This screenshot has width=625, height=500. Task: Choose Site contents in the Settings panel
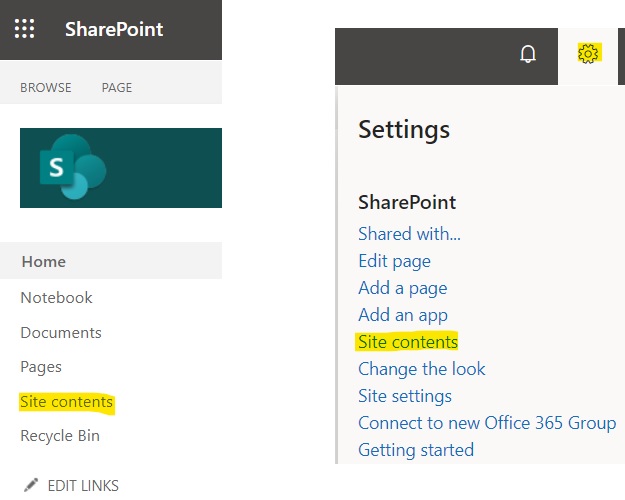[x=408, y=342]
